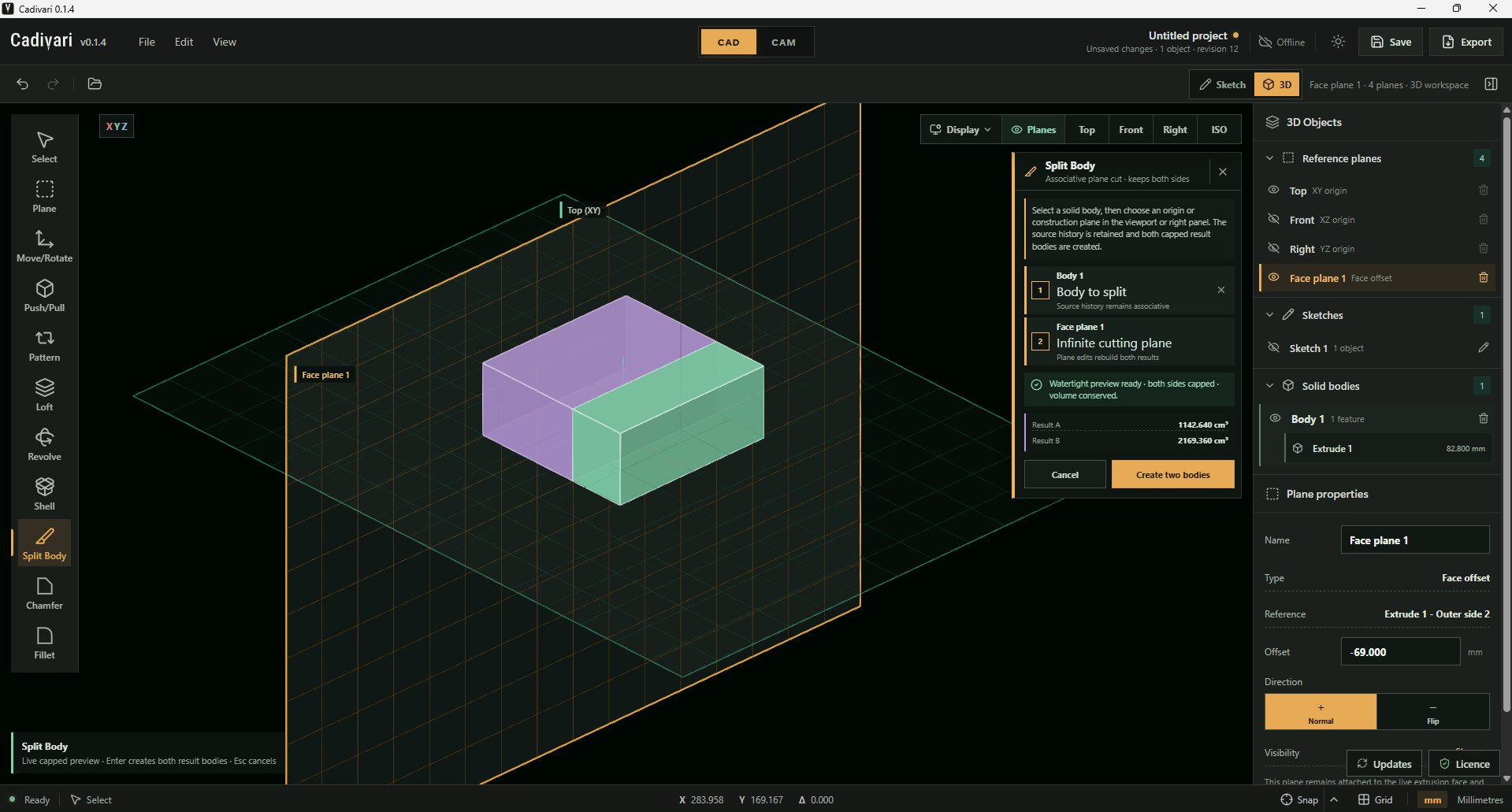Export the project
Screen dimensions: 1512x812
coord(1466,42)
